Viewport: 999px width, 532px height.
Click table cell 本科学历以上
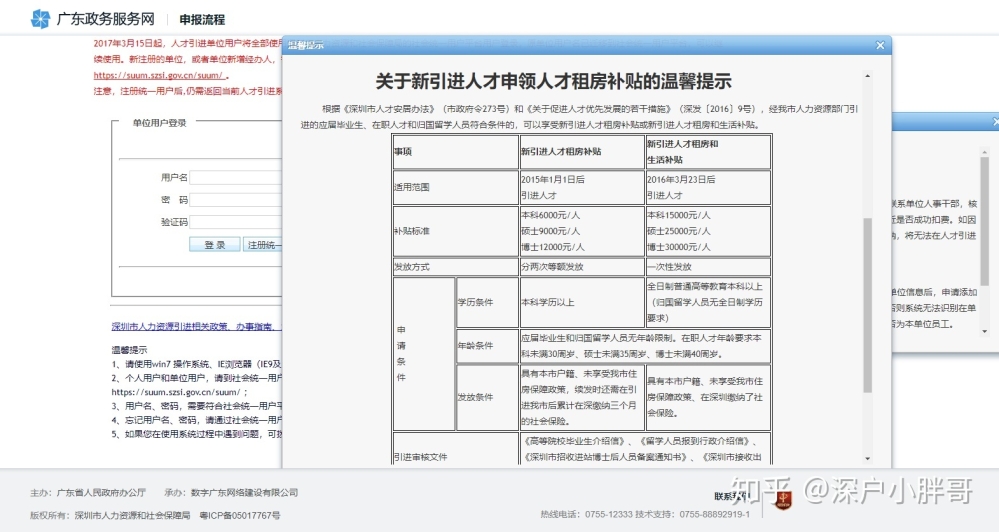point(582,302)
